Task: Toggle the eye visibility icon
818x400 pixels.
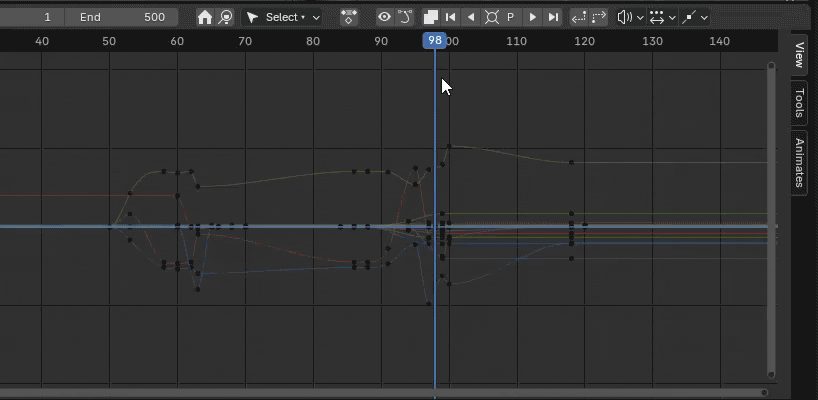Action: (x=384, y=17)
